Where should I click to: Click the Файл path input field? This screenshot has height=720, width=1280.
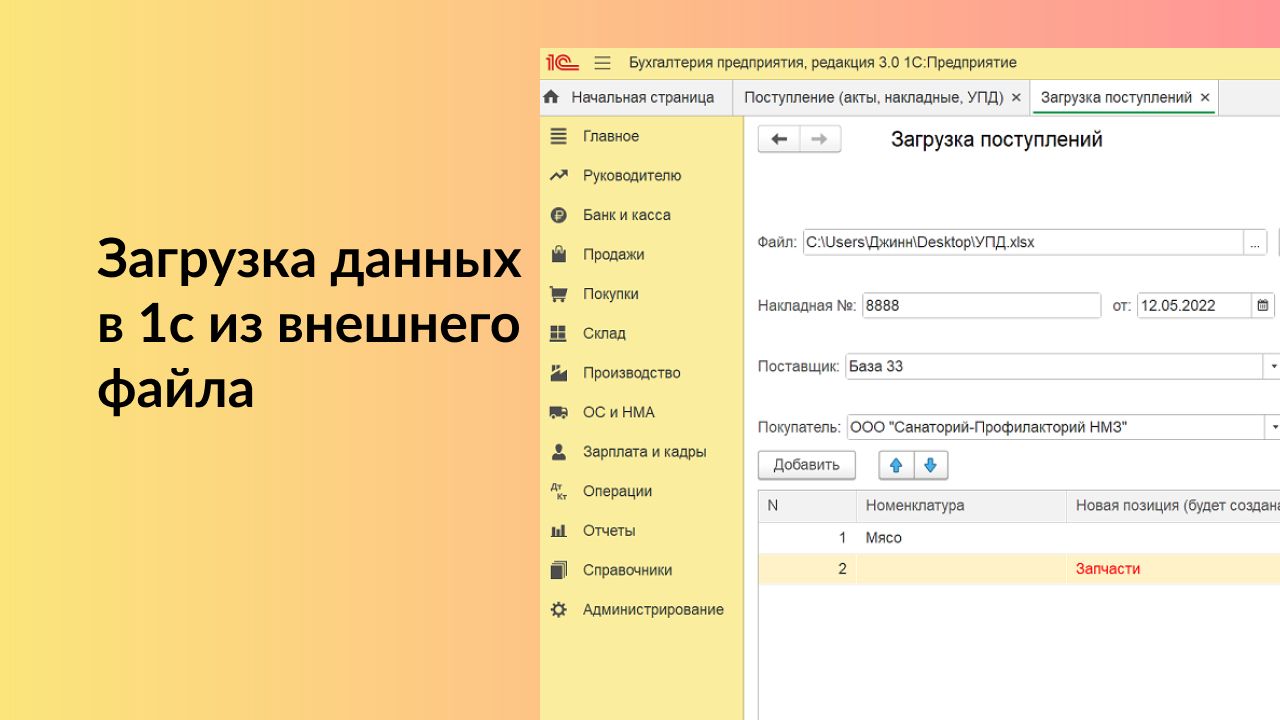click(1024, 243)
